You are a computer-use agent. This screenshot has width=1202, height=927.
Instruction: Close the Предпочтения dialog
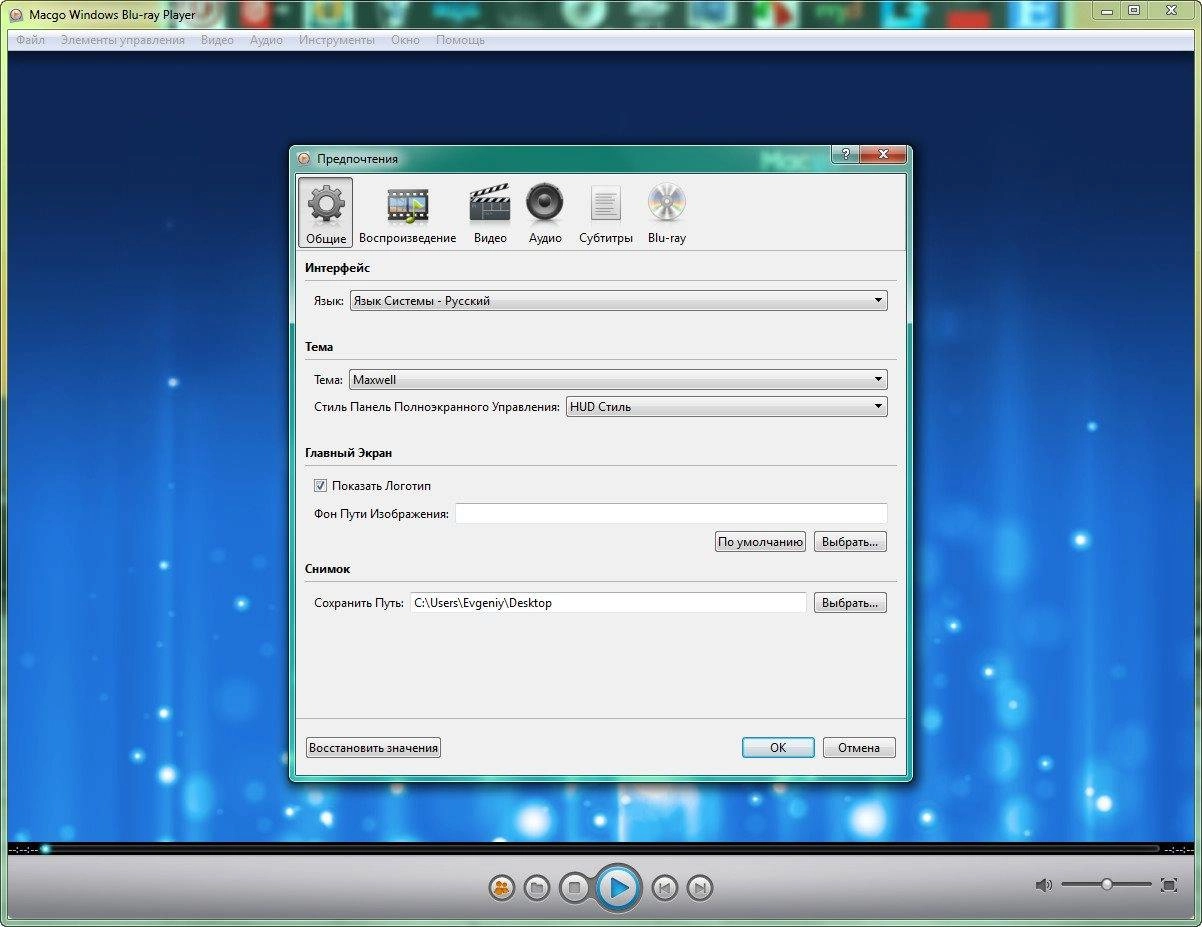point(883,154)
